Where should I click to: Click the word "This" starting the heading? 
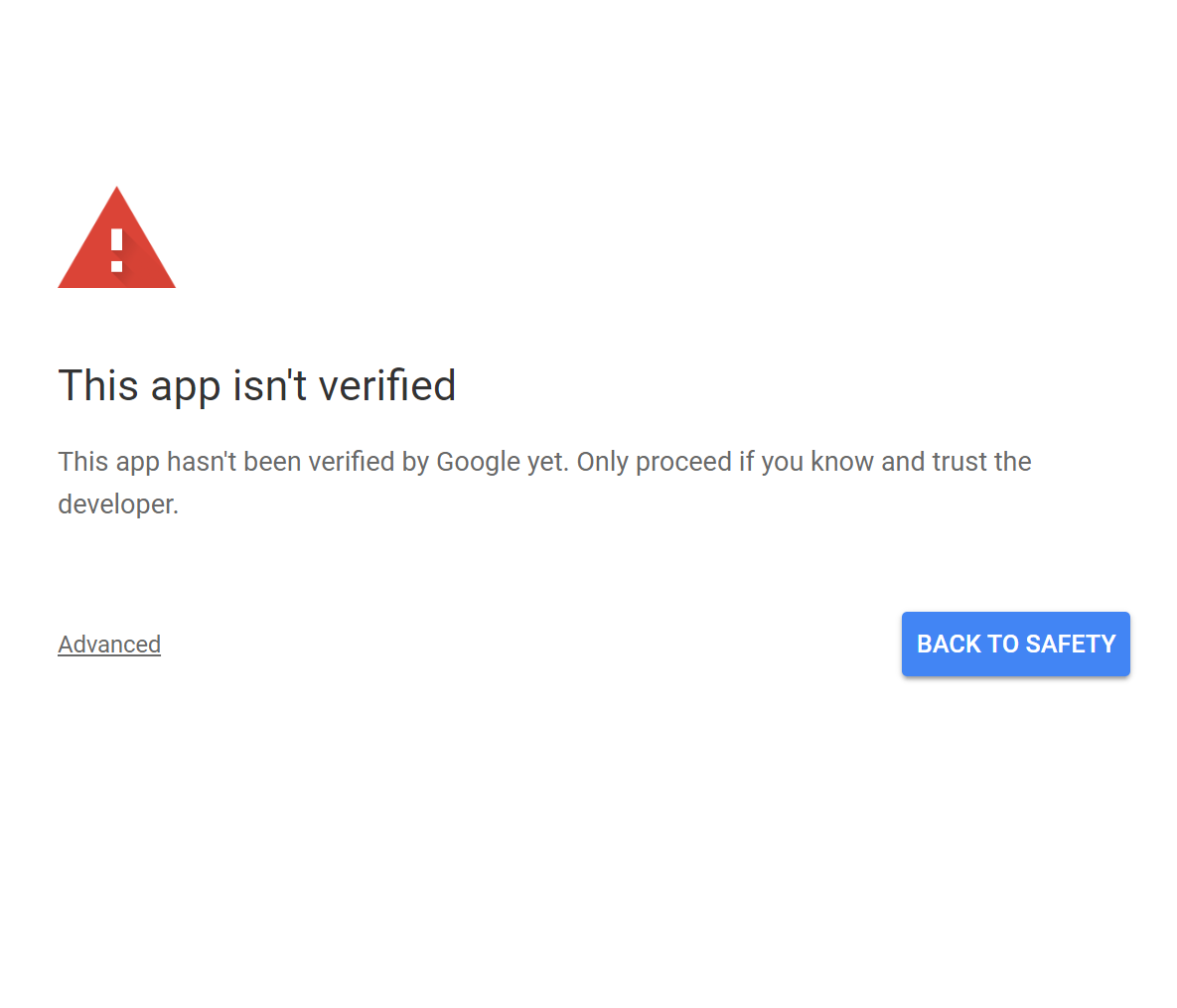(x=98, y=385)
